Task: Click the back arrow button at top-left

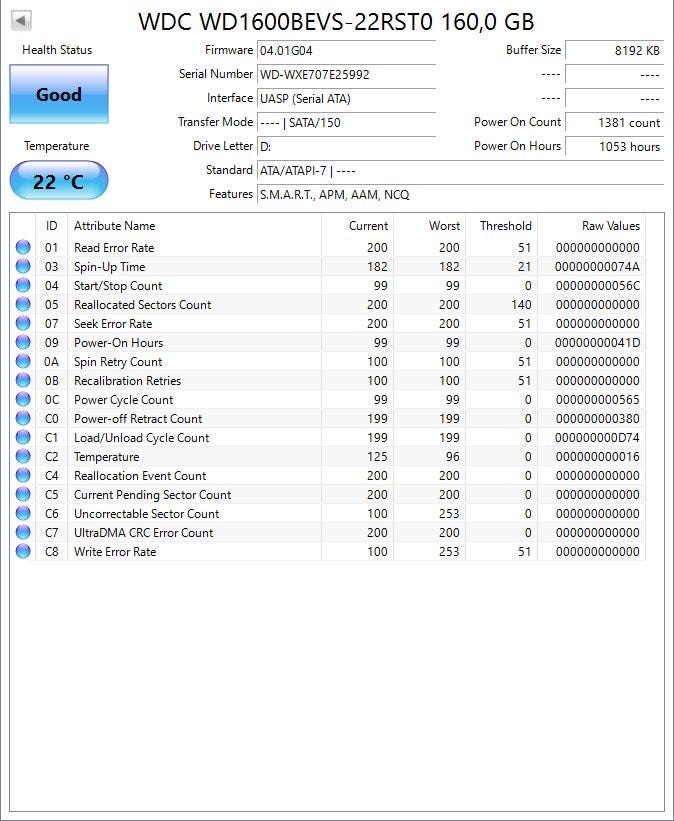Action: [x=22, y=20]
